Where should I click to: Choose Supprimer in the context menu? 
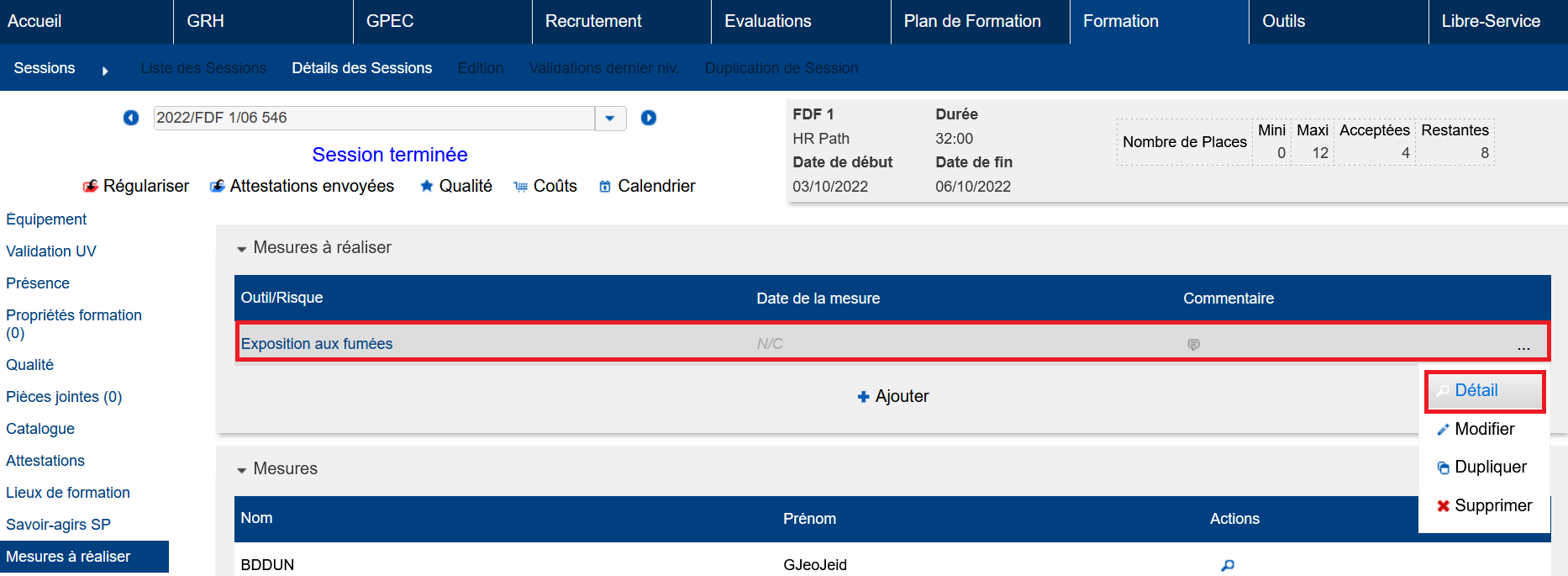1484,506
